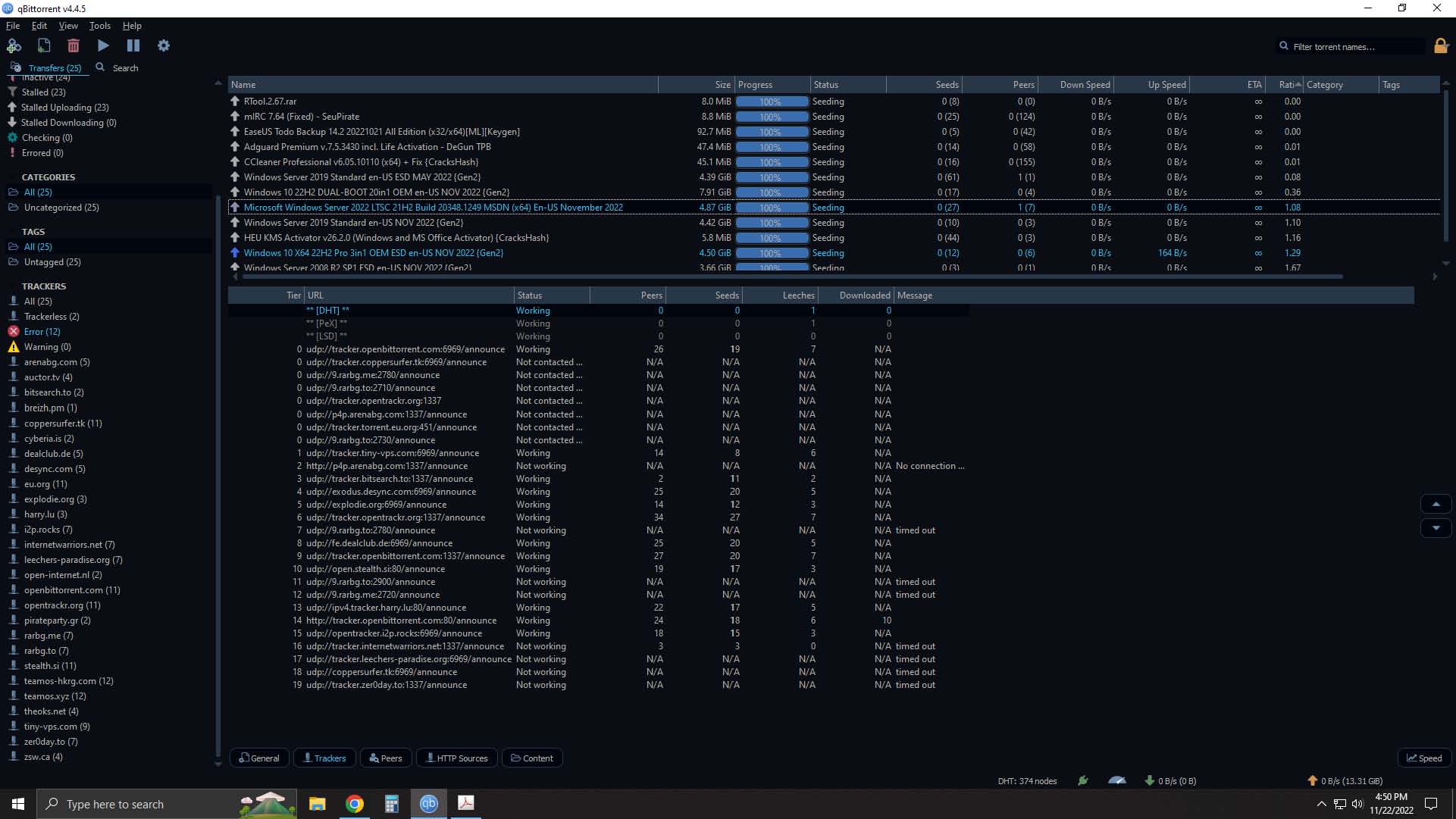The width and height of the screenshot is (1456, 819).
Task: Toggle the Speed graph button
Action: click(1424, 758)
